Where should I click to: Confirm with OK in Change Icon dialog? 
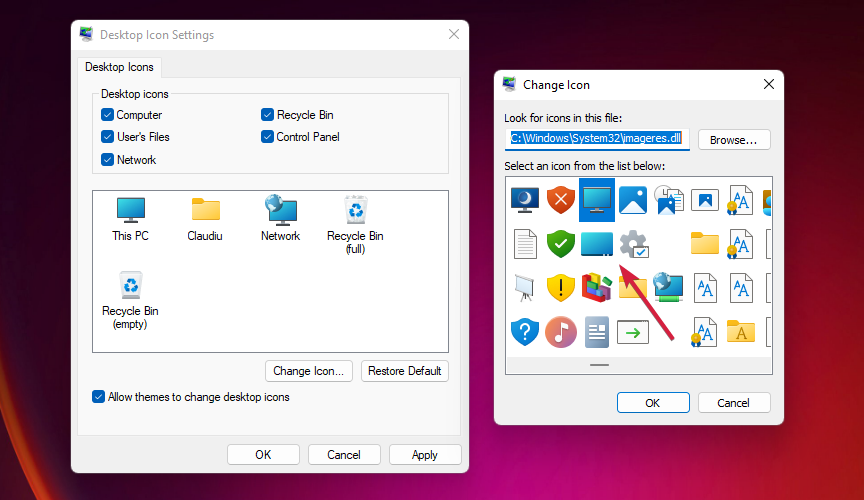click(653, 403)
